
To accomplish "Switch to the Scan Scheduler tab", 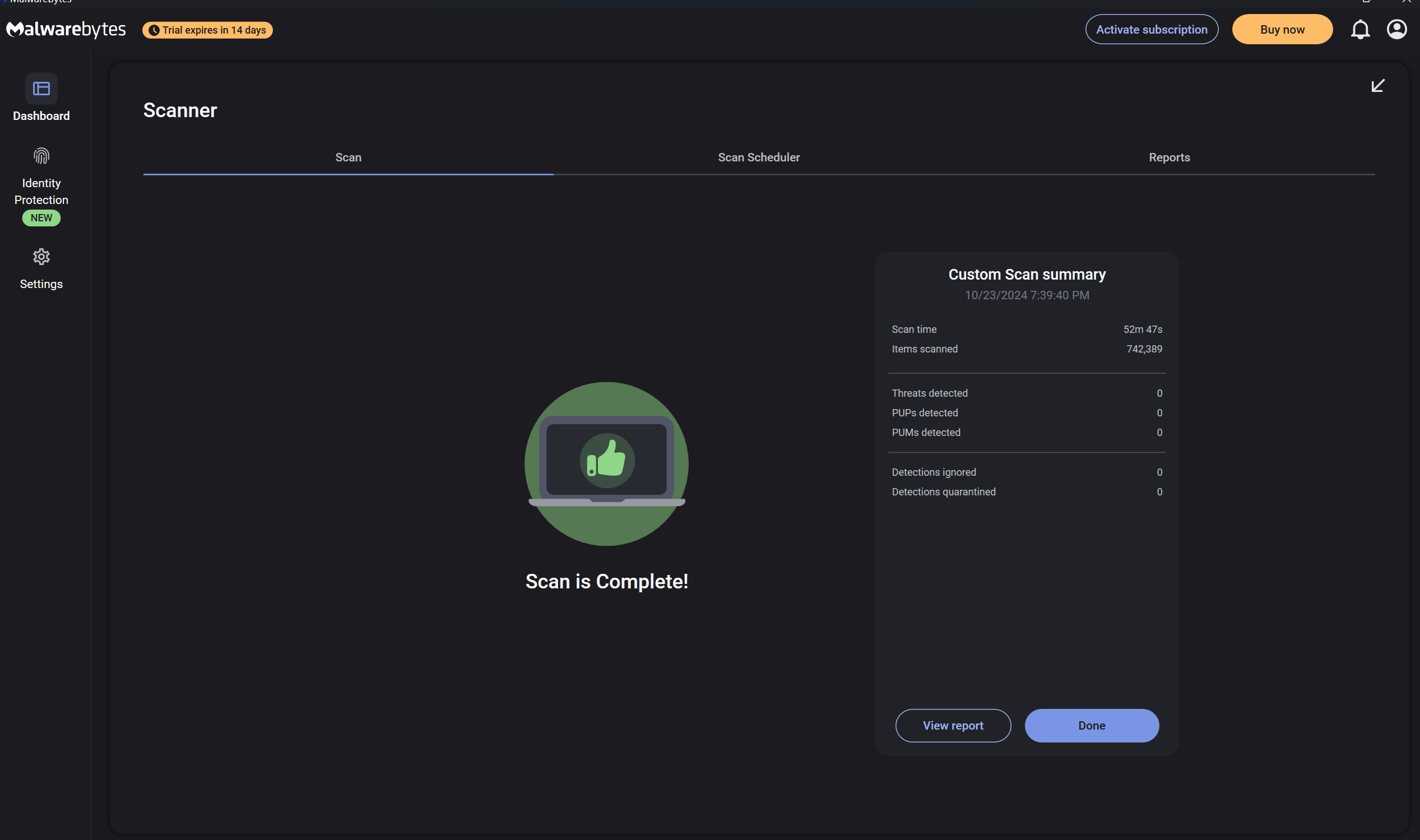I will (x=758, y=157).
